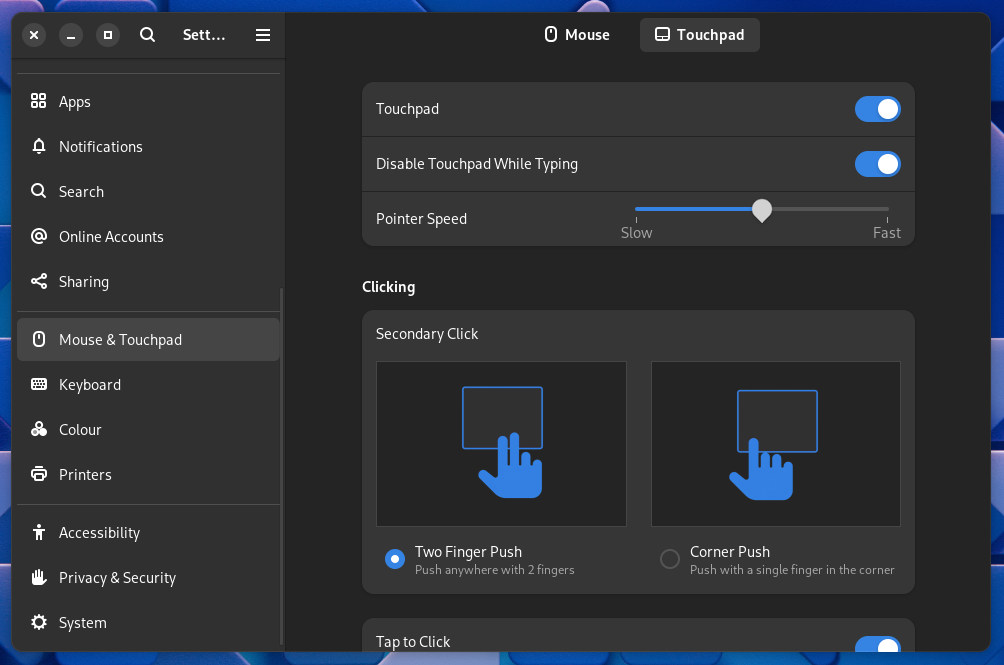Click 'Push with a single finger in the corner'
Image resolution: width=1004 pixels, height=665 pixels.
792,570
